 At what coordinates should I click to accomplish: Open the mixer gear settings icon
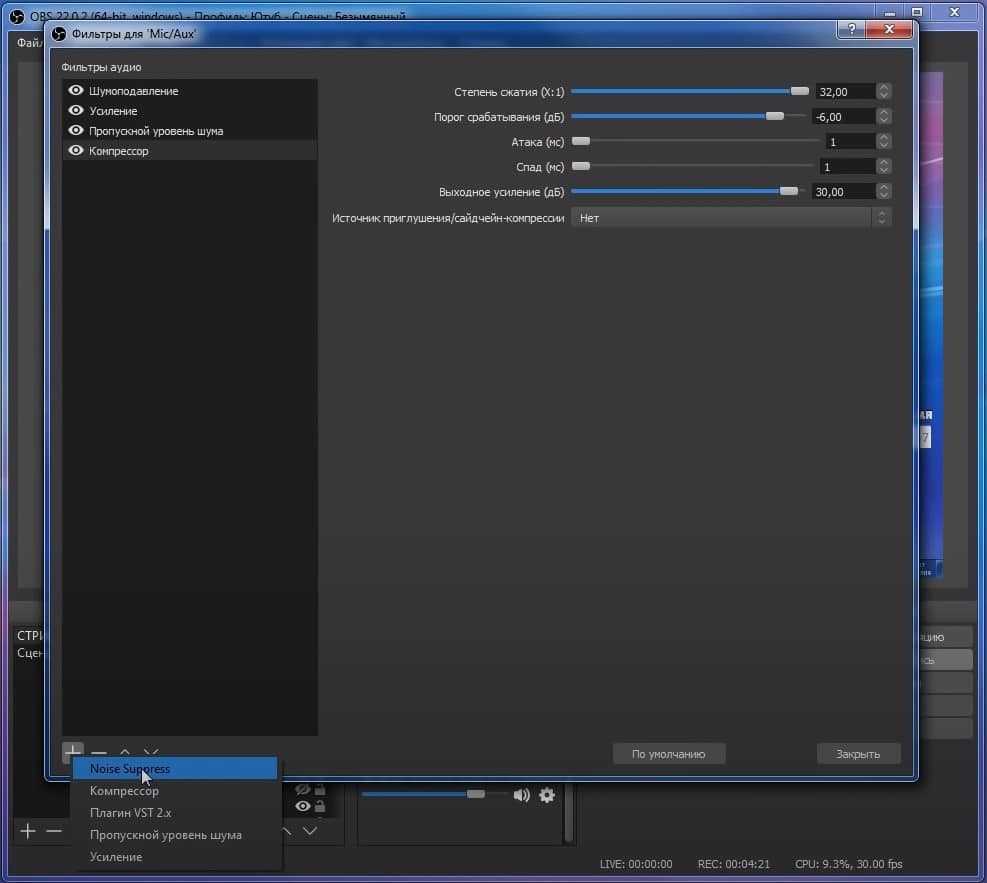pyautogui.click(x=547, y=795)
